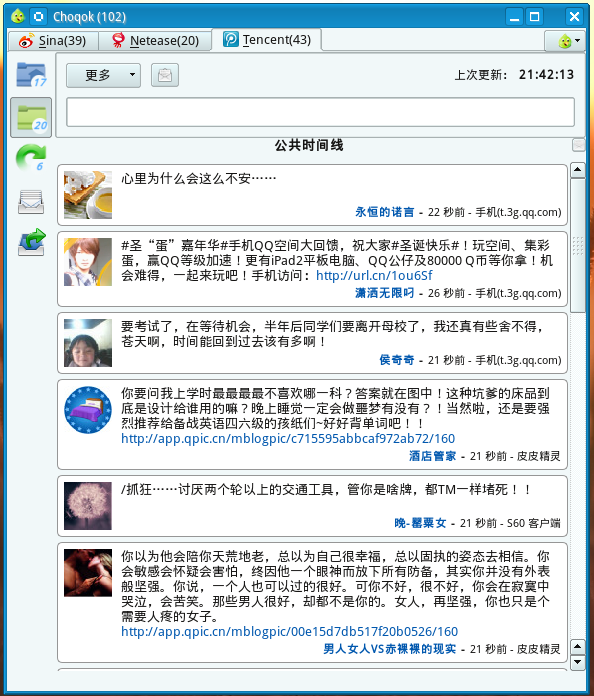Open the home timeline folder with badge 17
Viewport: 594px width, 696px height.
point(31,75)
